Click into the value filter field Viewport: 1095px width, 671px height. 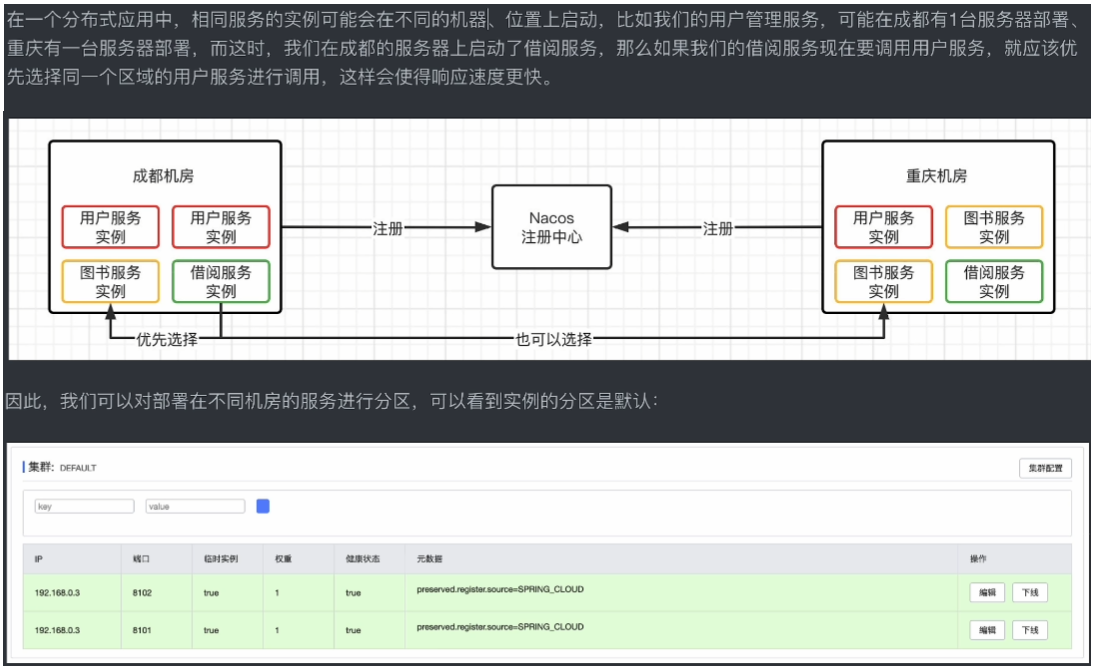[x=195, y=507]
